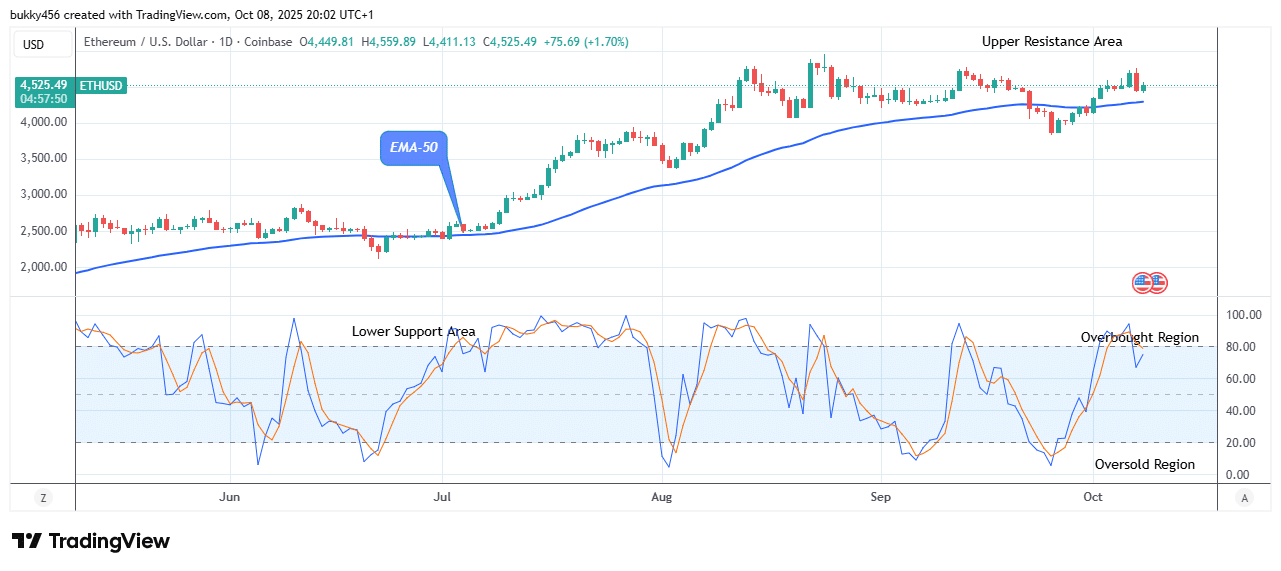Open the USD currency selector
The height and width of the screenshot is (571, 1281).
pyautogui.click(x=34, y=44)
